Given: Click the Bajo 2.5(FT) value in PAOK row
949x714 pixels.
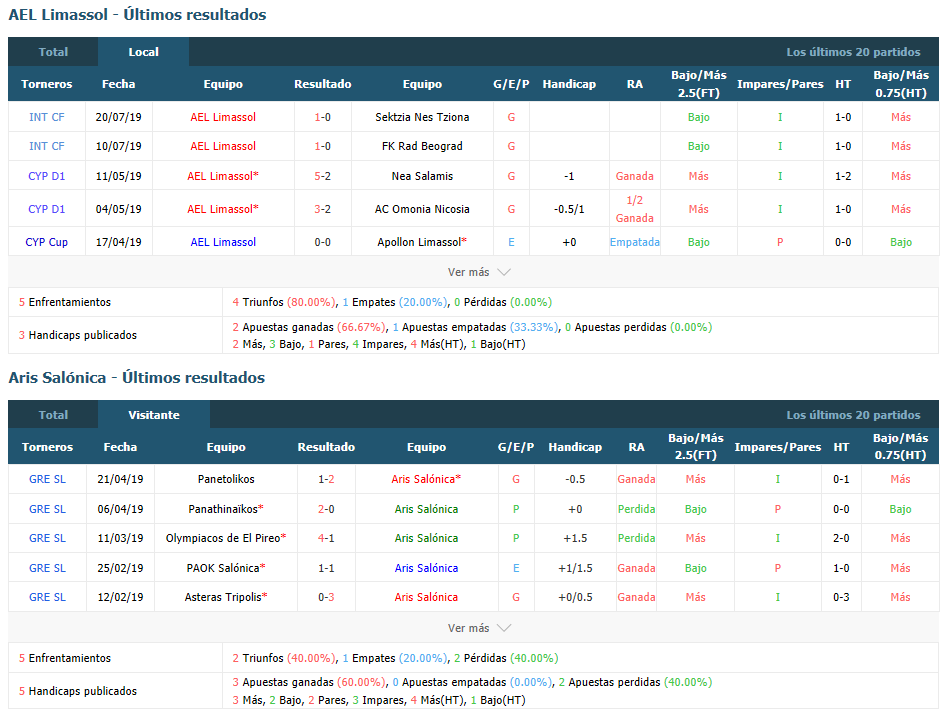Looking at the screenshot, I should tap(695, 568).
